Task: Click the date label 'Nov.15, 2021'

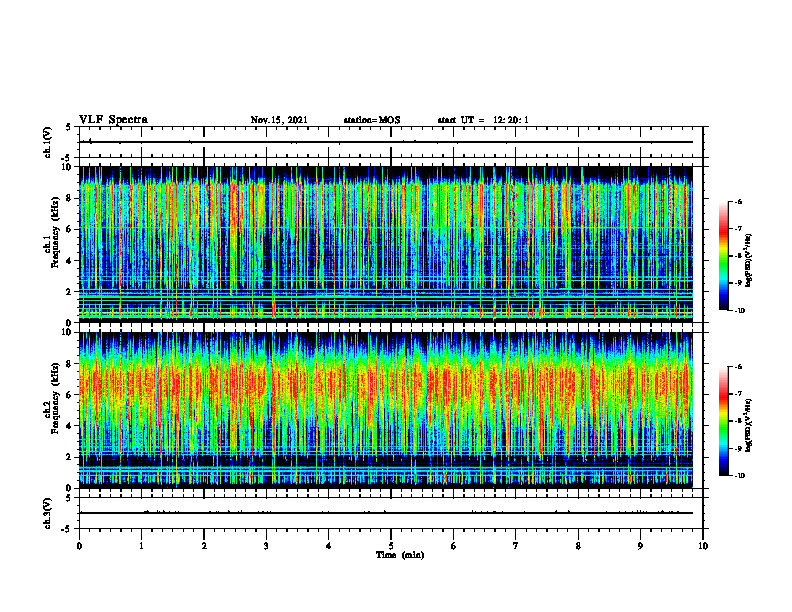Action: click(x=279, y=120)
